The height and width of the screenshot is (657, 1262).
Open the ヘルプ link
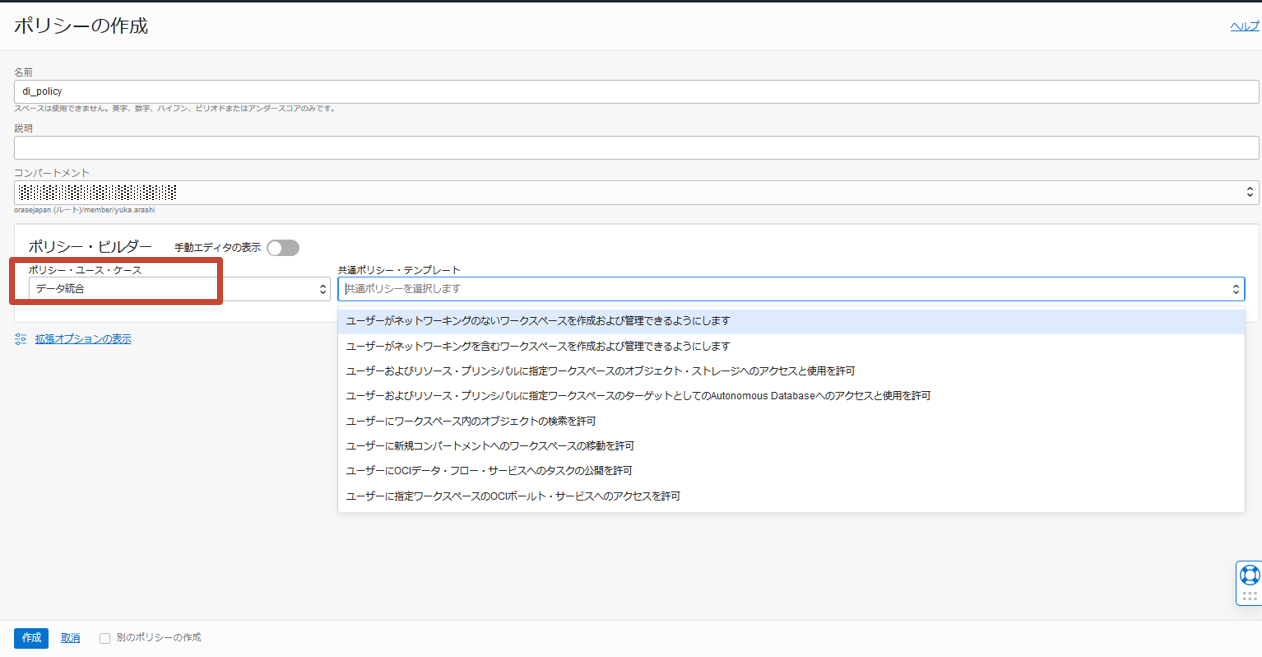point(1244,26)
